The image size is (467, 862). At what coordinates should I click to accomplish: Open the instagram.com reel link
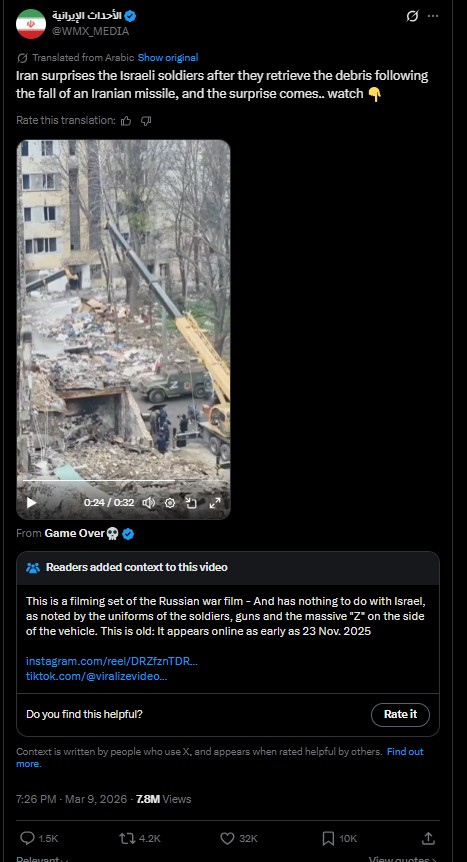click(x=112, y=661)
